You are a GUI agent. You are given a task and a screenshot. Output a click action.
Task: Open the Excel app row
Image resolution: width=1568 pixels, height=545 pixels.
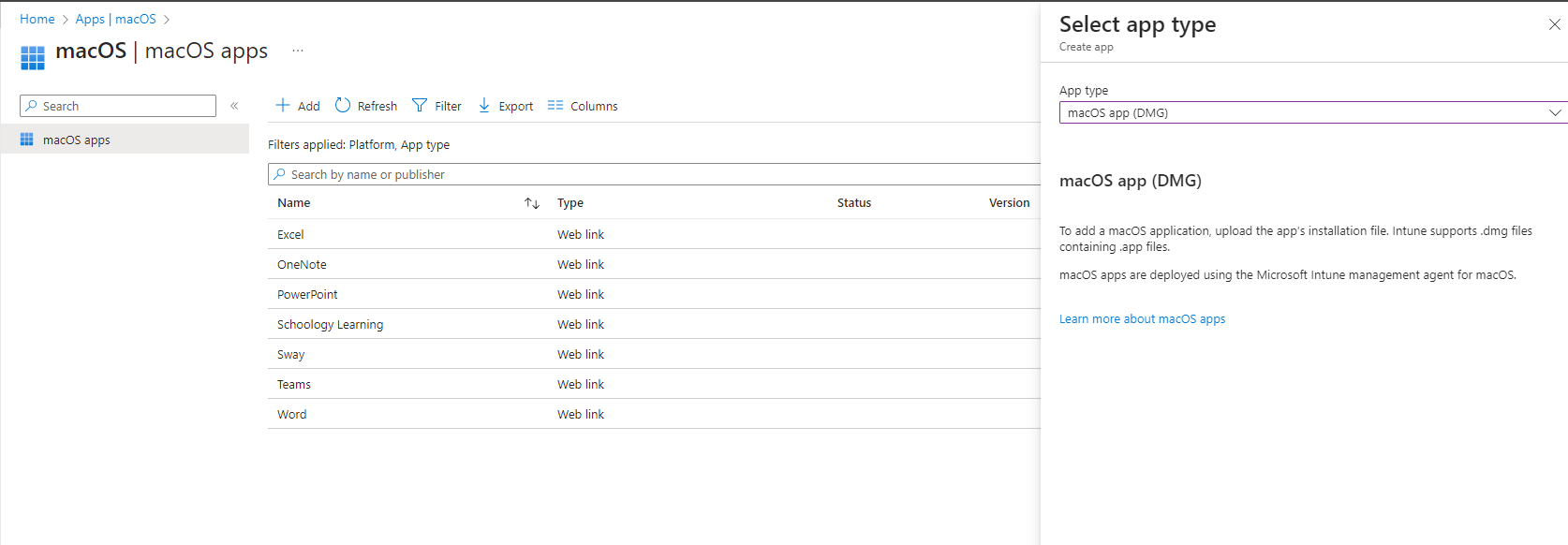pyautogui.click(x=654, y=234)
